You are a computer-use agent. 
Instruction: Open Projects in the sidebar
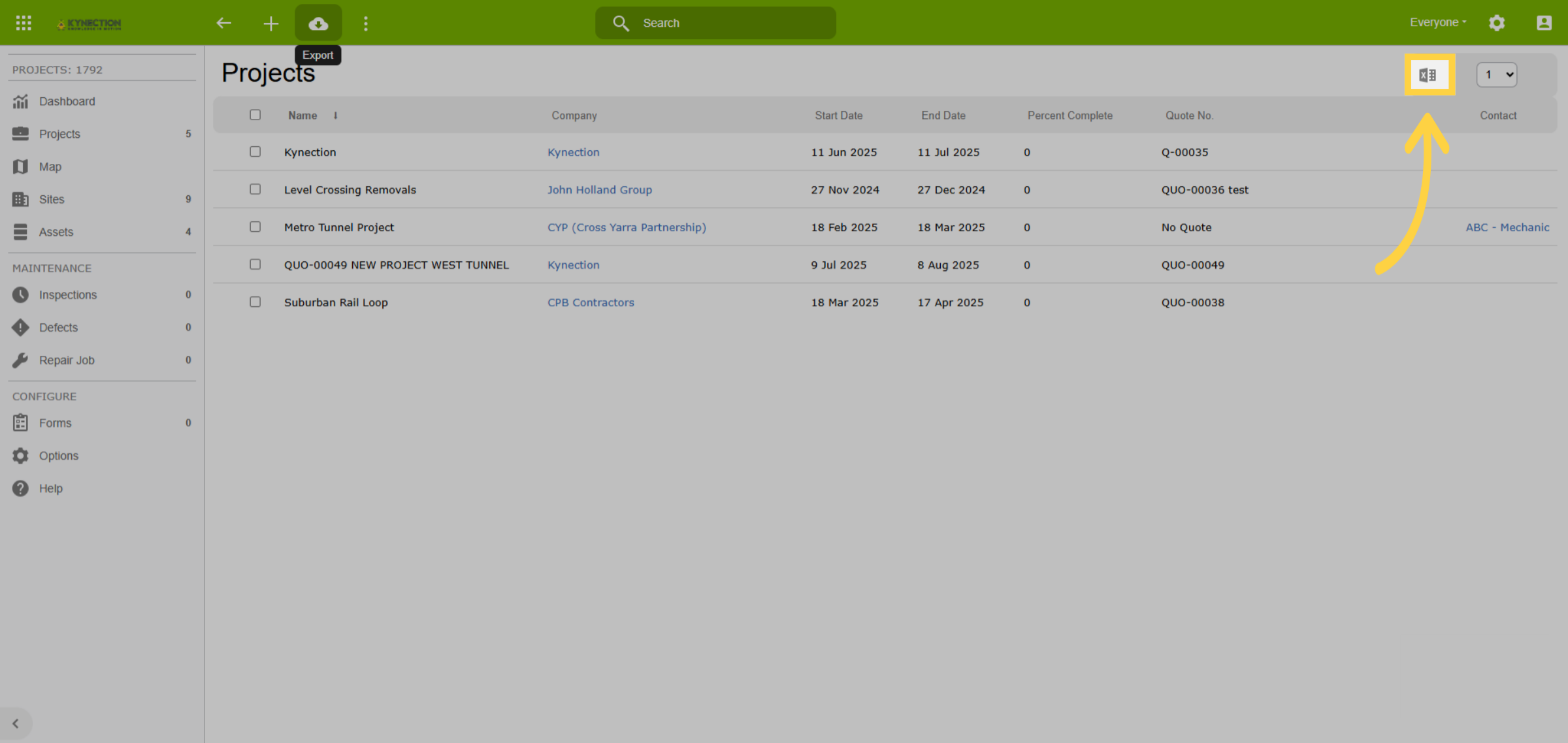(102, 134)
